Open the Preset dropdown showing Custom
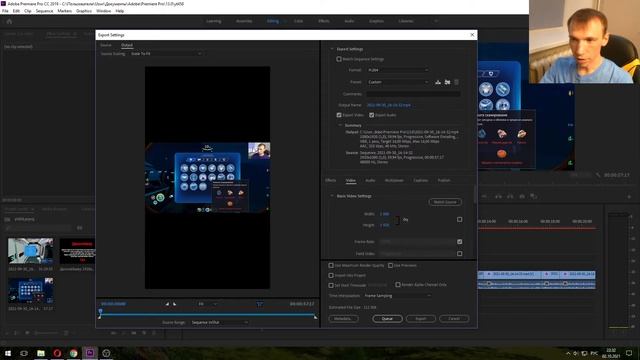Viewport: 640px width, 360px height. coord(398,82)
